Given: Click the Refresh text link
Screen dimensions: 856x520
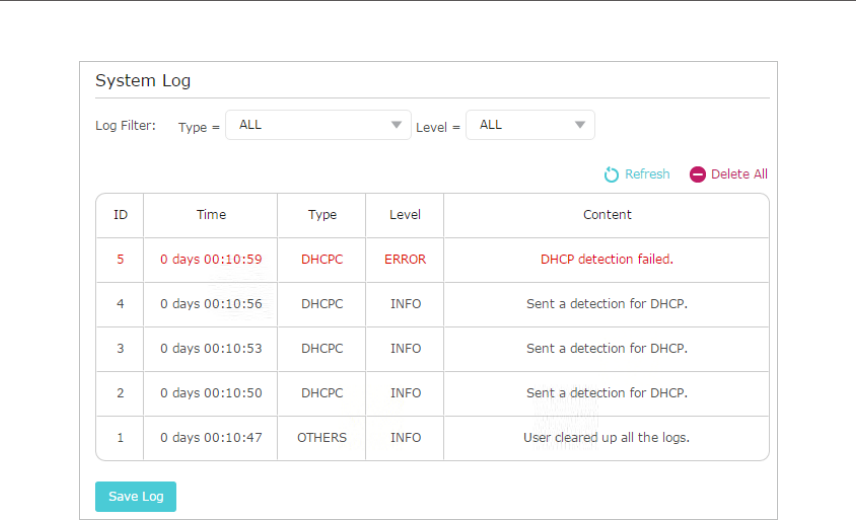Looking at the screenshot, I should (x=647, y=174).
